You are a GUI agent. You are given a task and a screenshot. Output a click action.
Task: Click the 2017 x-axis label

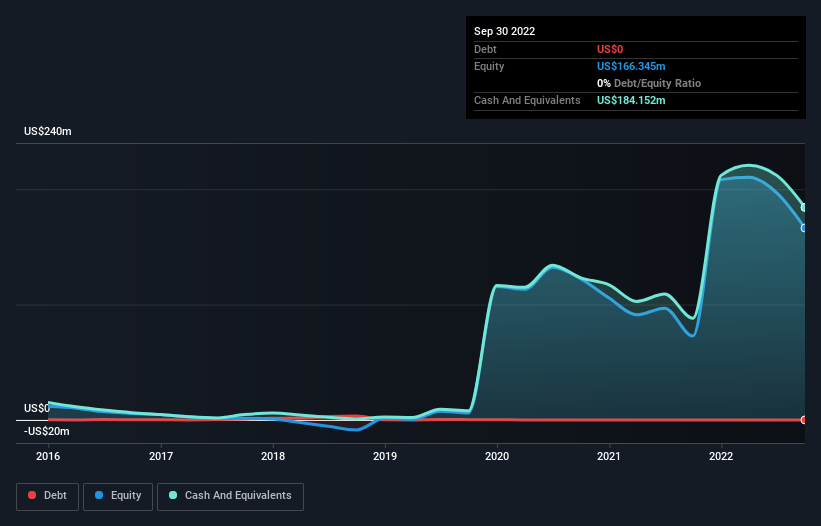161,456
